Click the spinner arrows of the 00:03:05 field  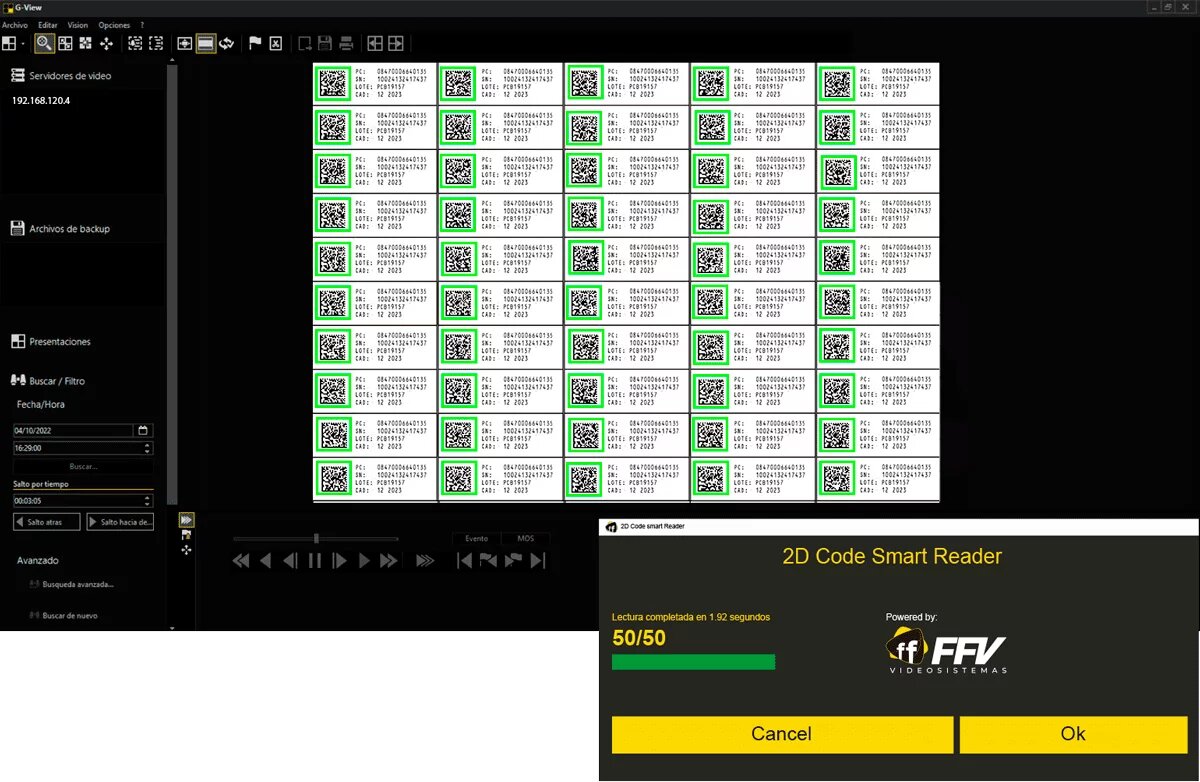point(148,500)
